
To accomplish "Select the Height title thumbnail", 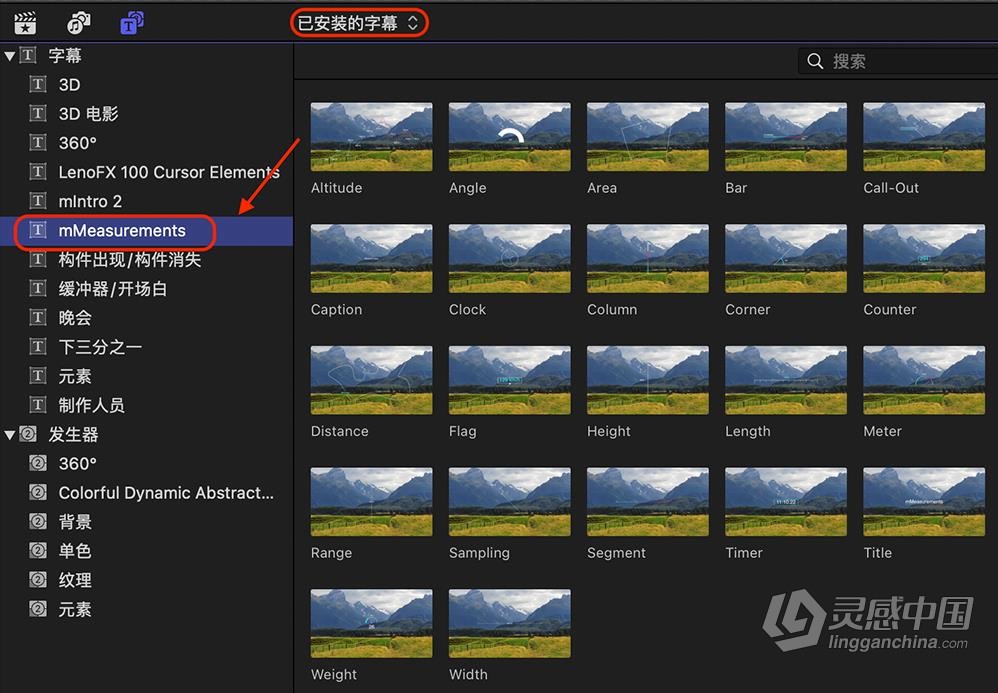I will pos(648,380).
